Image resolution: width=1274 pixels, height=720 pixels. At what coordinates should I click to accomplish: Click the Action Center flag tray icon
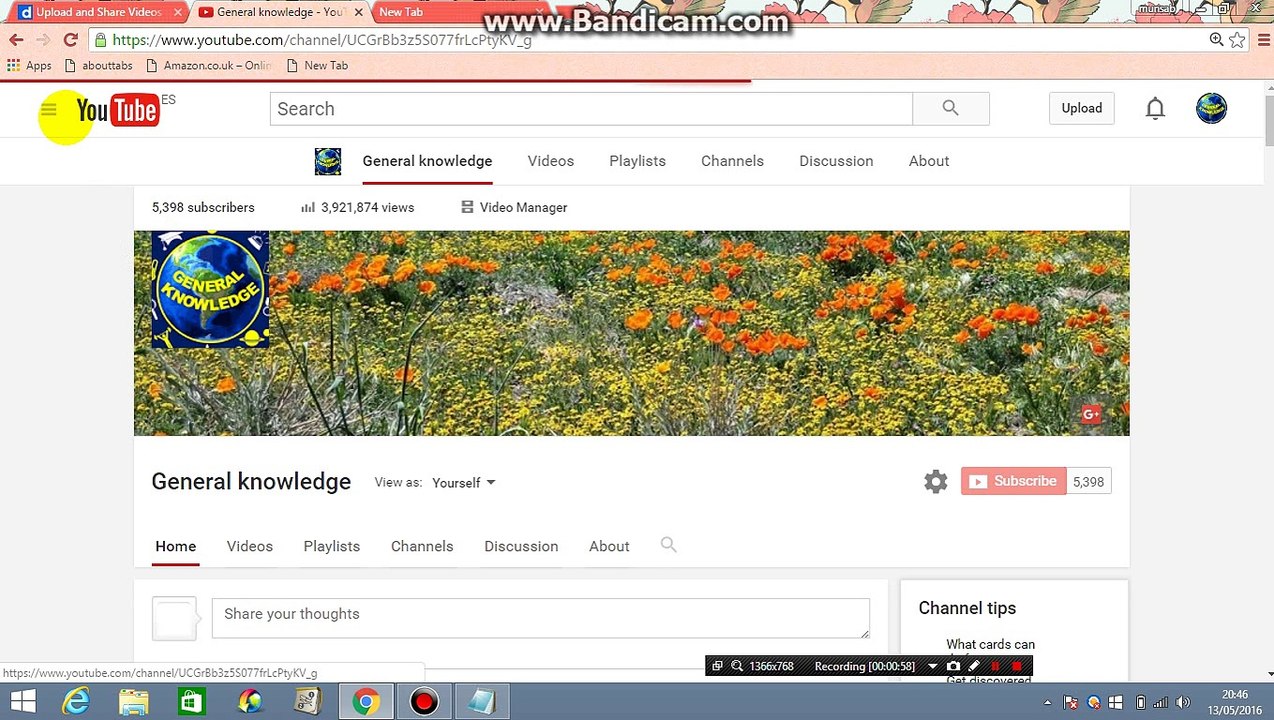[1071, 702]
